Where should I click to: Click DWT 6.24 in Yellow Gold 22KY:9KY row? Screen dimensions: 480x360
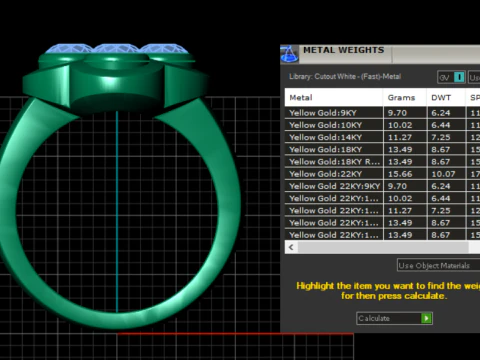[x=441, y=186]
